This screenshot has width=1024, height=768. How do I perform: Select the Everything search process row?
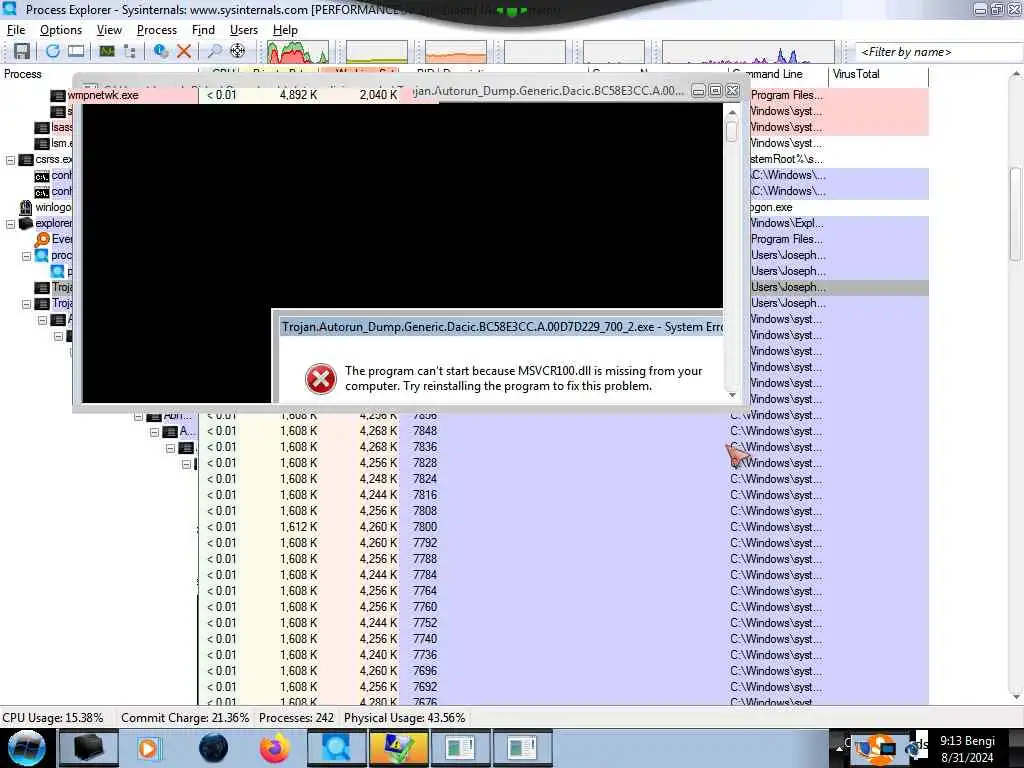tap(61, 240)
